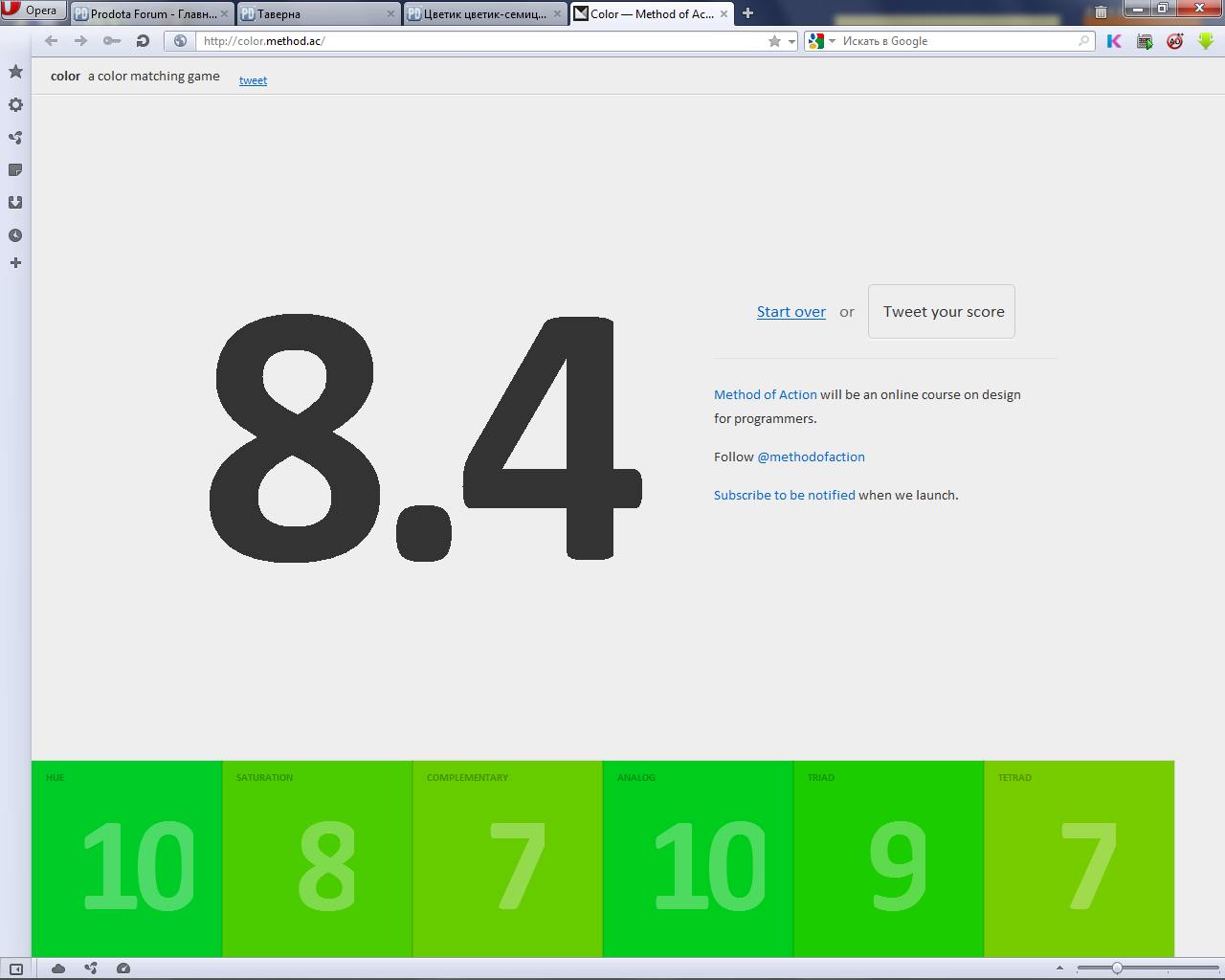Click the 'color' site title text

tap(65, 77)
